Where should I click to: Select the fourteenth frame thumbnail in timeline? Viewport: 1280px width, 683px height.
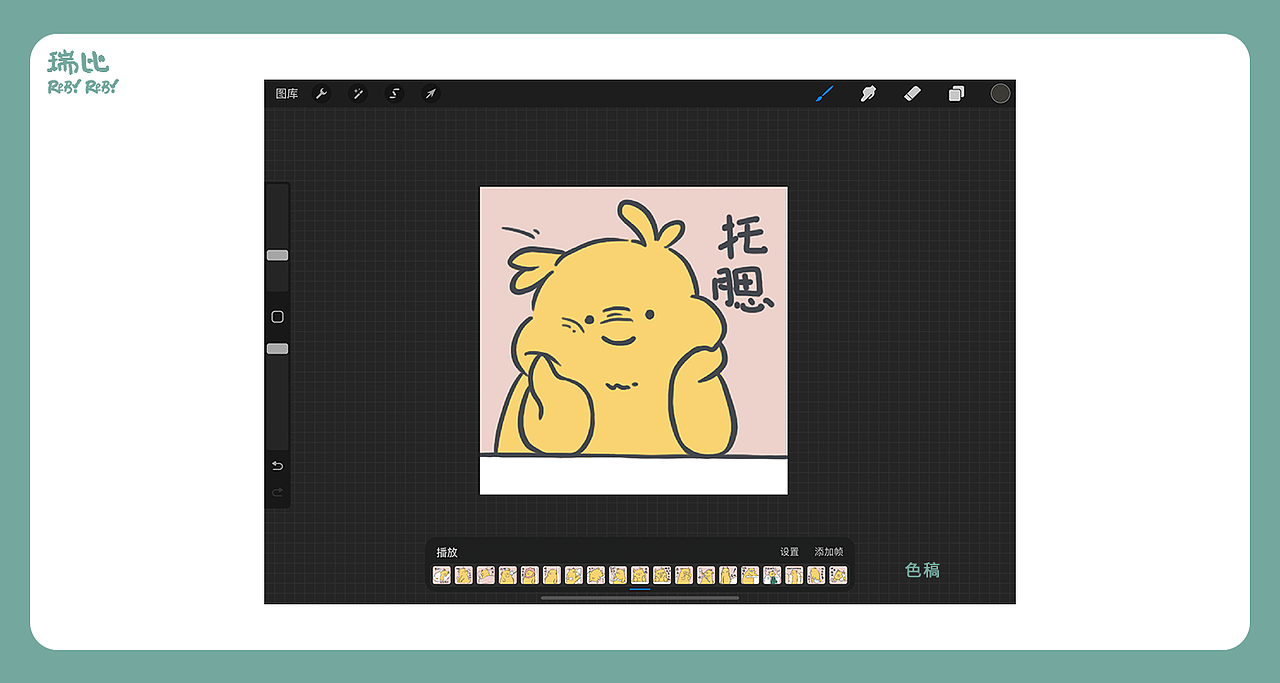728,575
